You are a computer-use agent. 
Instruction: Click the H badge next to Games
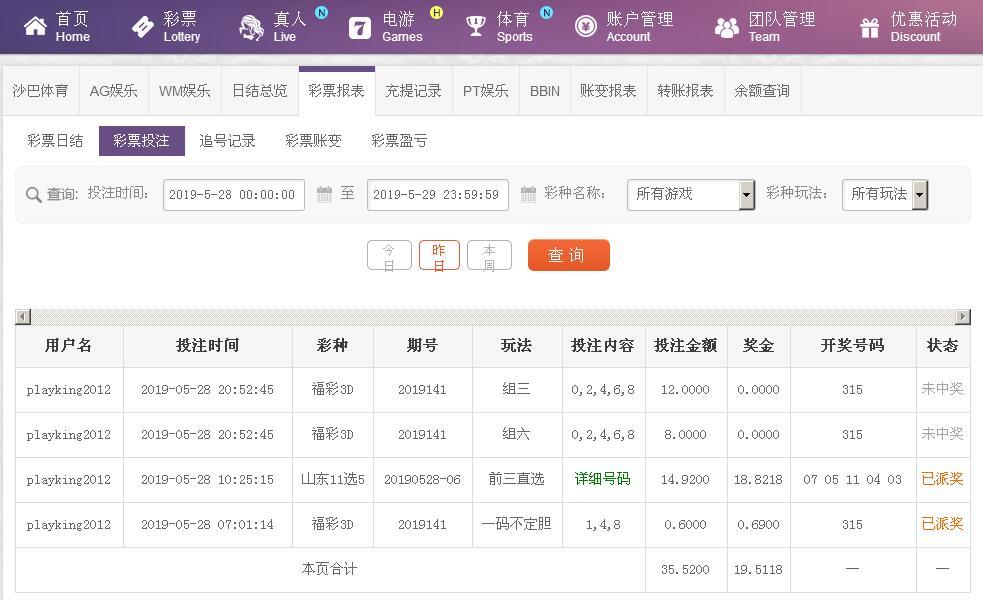(437, 12)
